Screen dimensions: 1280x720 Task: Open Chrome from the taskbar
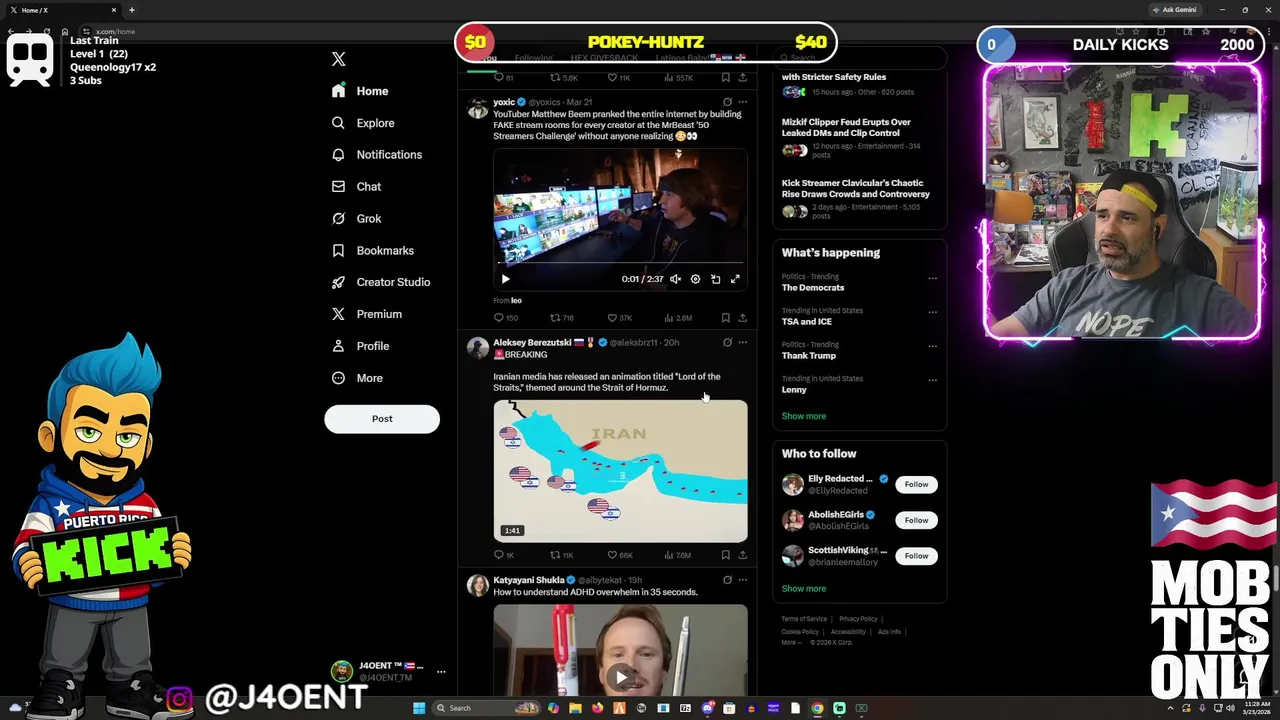[x=817, y=708]
